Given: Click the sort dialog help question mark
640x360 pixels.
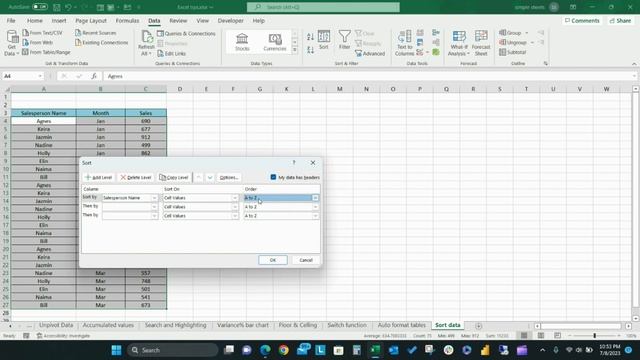Looking at the screenshot, I should coord(294,162).
